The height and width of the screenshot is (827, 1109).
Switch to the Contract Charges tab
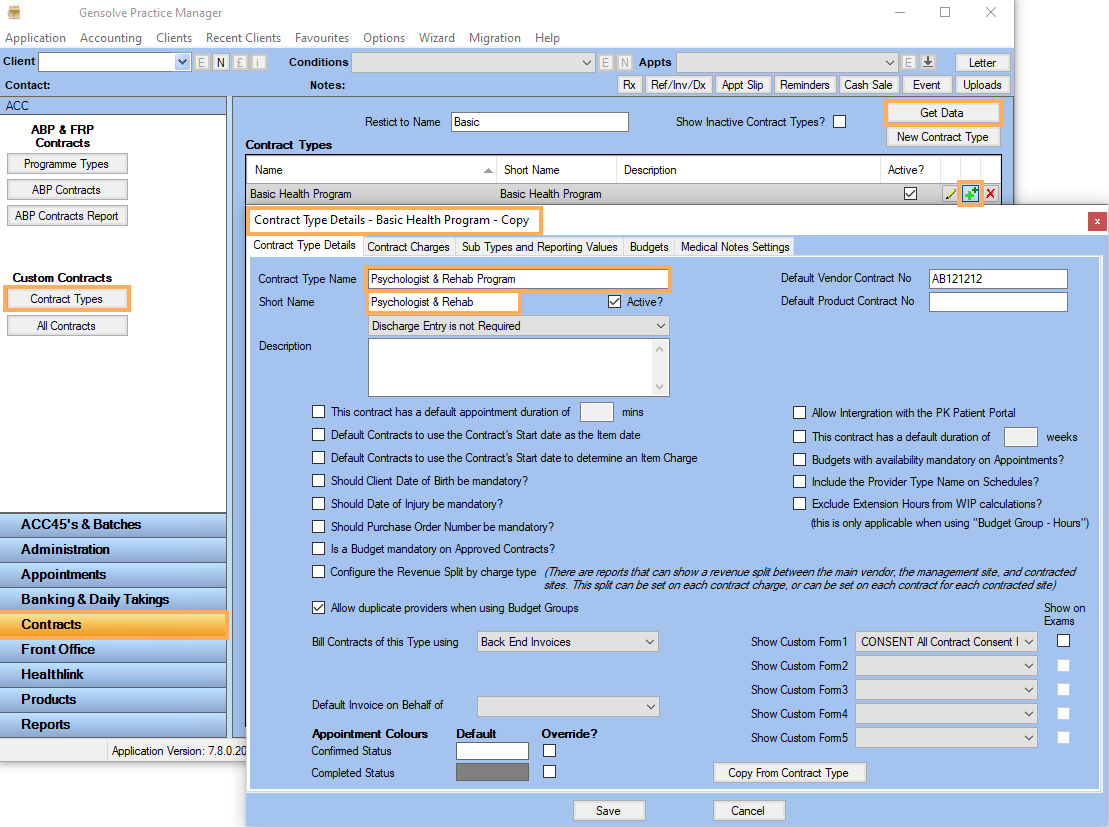[408, 247]
